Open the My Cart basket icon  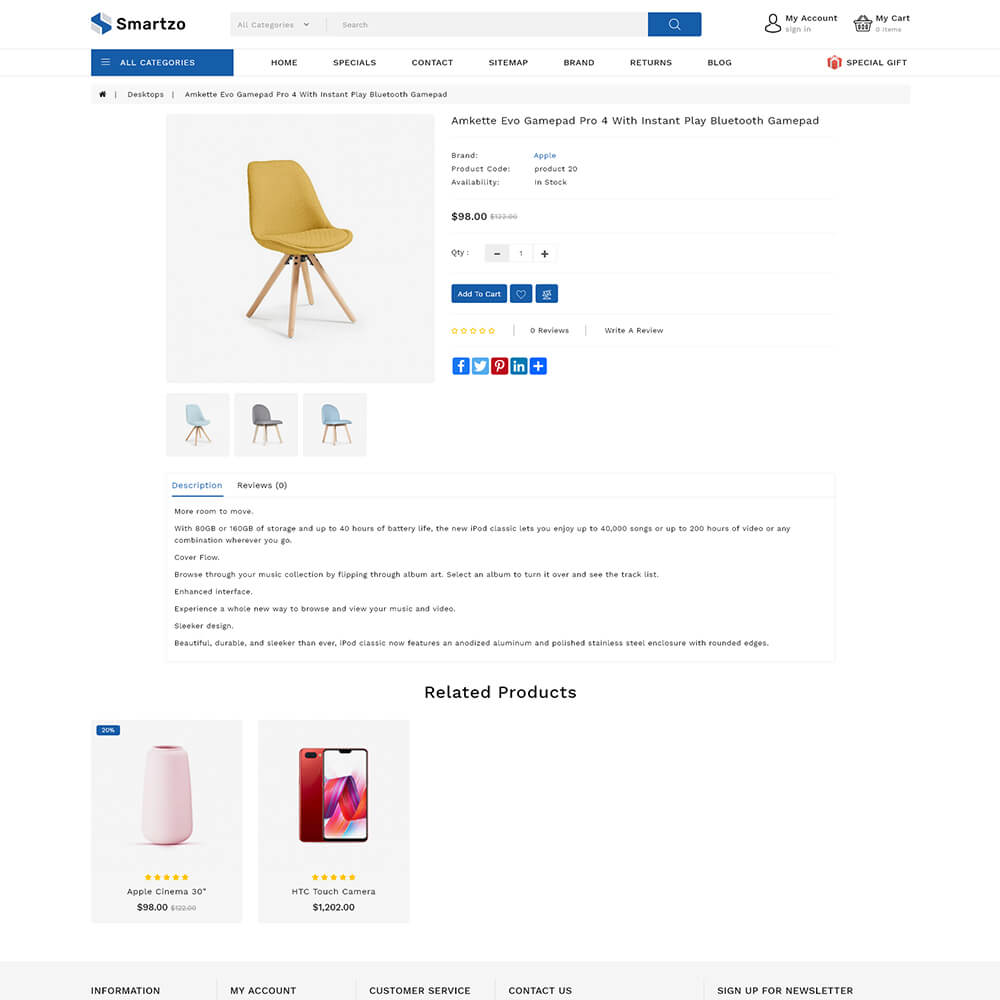[862, 24]
